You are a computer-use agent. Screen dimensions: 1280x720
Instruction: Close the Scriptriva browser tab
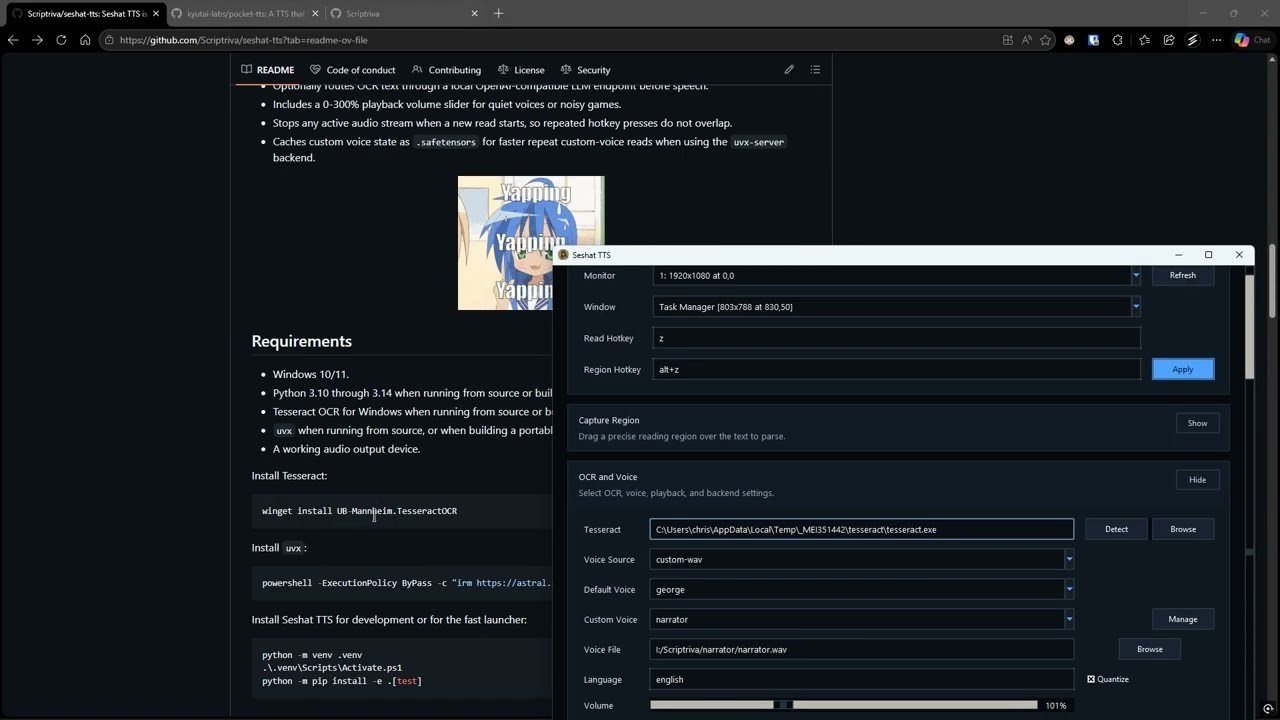474,13
